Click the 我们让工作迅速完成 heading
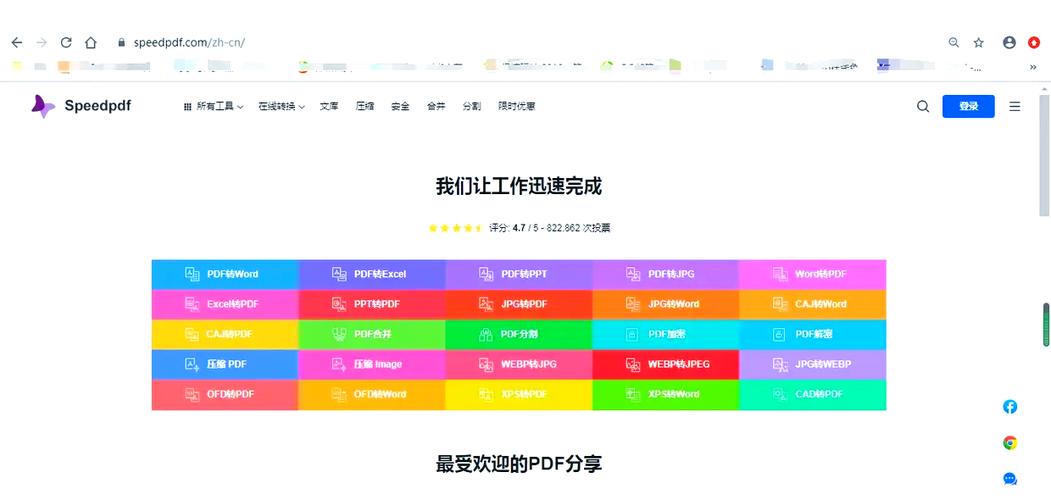 519,186
